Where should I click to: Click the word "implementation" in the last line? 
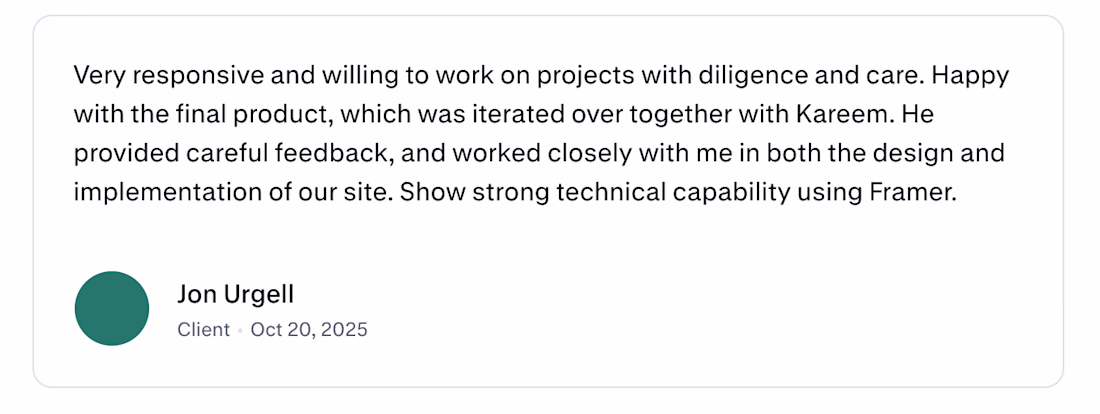[x=152, y=193]
